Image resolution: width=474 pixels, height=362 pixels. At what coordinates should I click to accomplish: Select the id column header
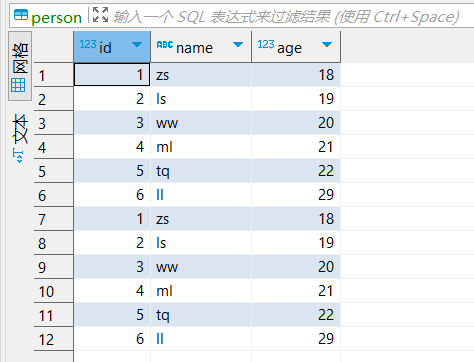[x=112, y=47]
